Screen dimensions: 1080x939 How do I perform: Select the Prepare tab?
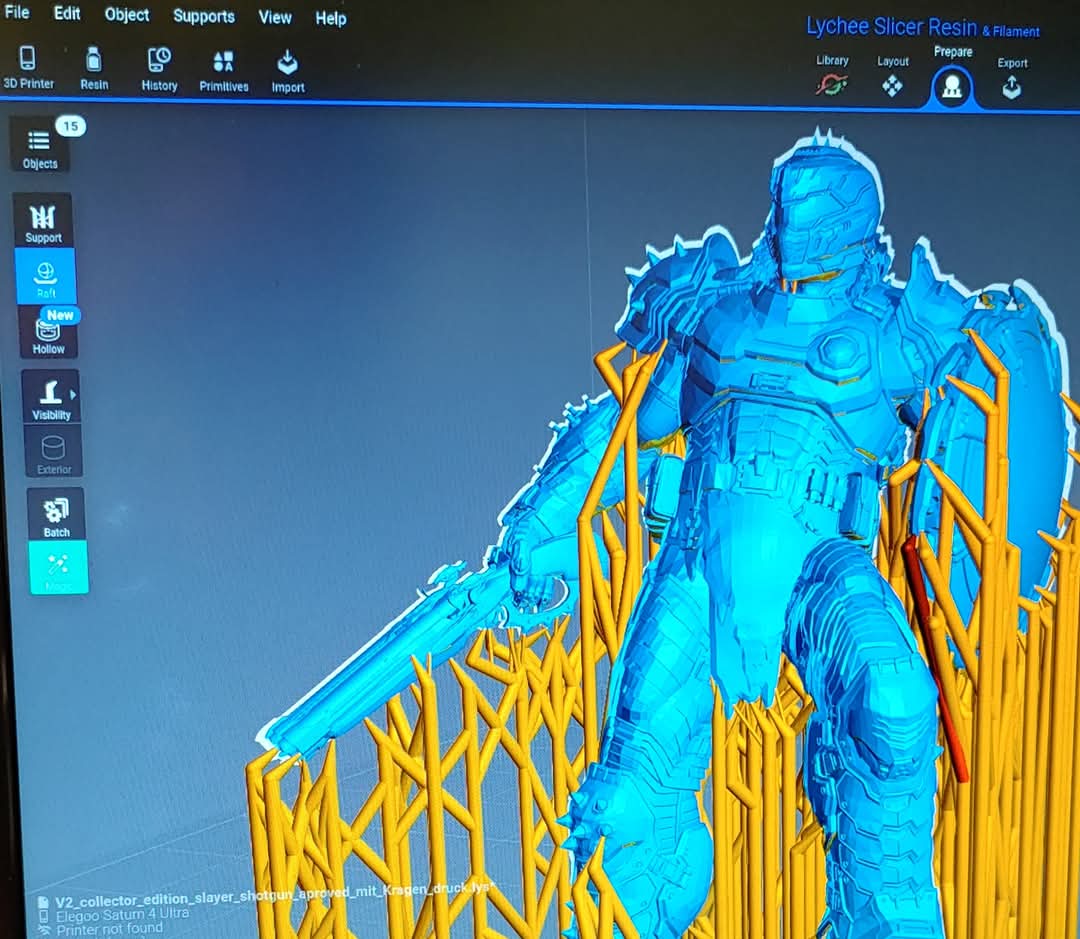pos(953,76)
